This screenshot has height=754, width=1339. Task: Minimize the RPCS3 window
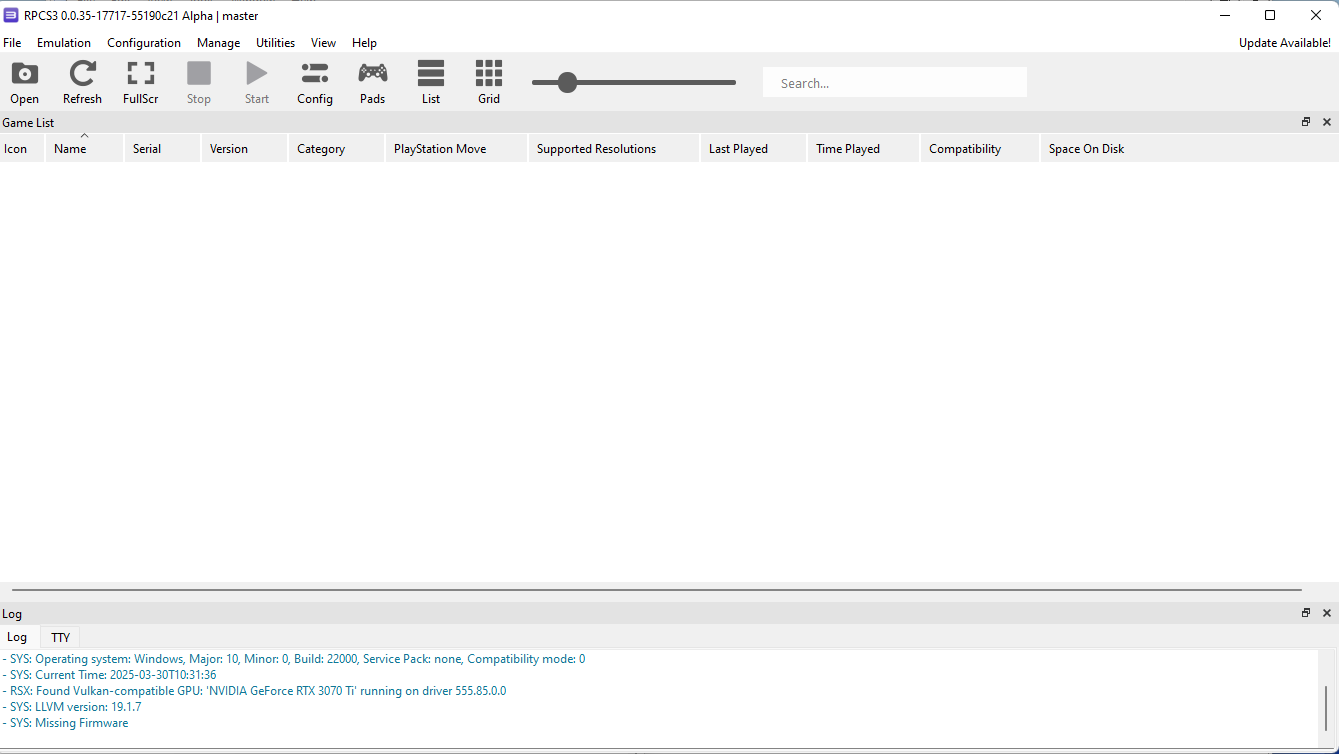click(x=1225, y=15)
